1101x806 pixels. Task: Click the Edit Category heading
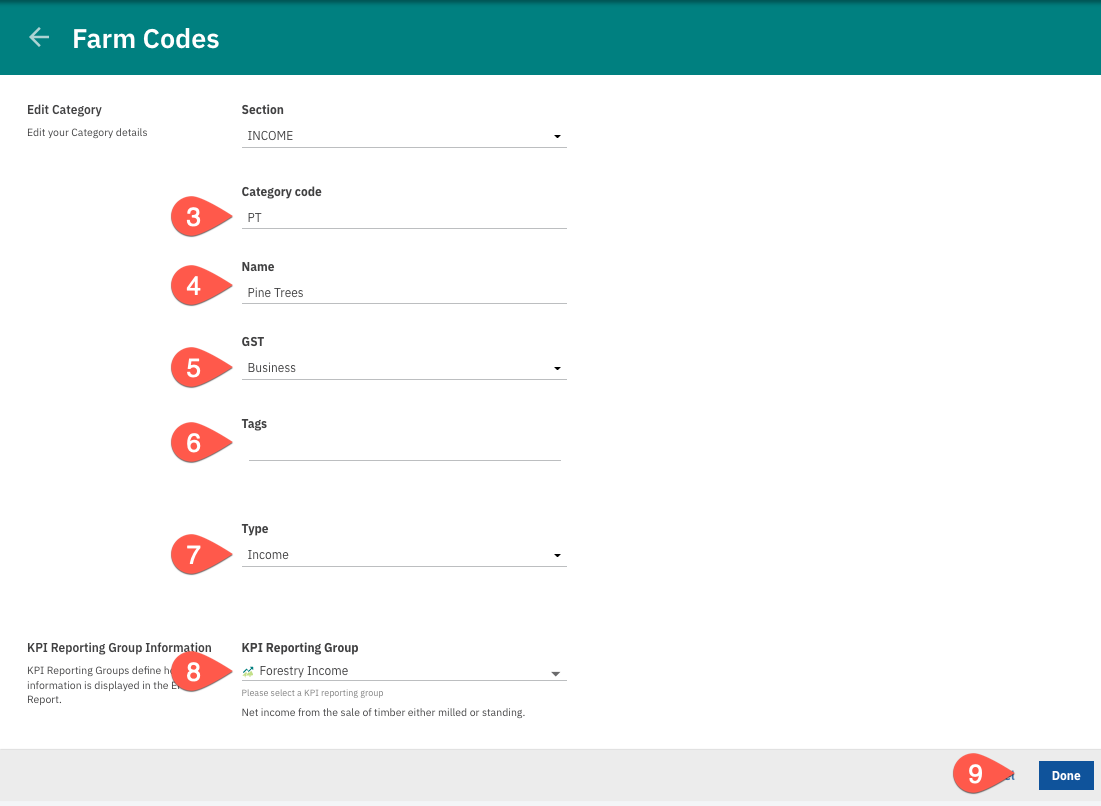(x=64, y=109)
